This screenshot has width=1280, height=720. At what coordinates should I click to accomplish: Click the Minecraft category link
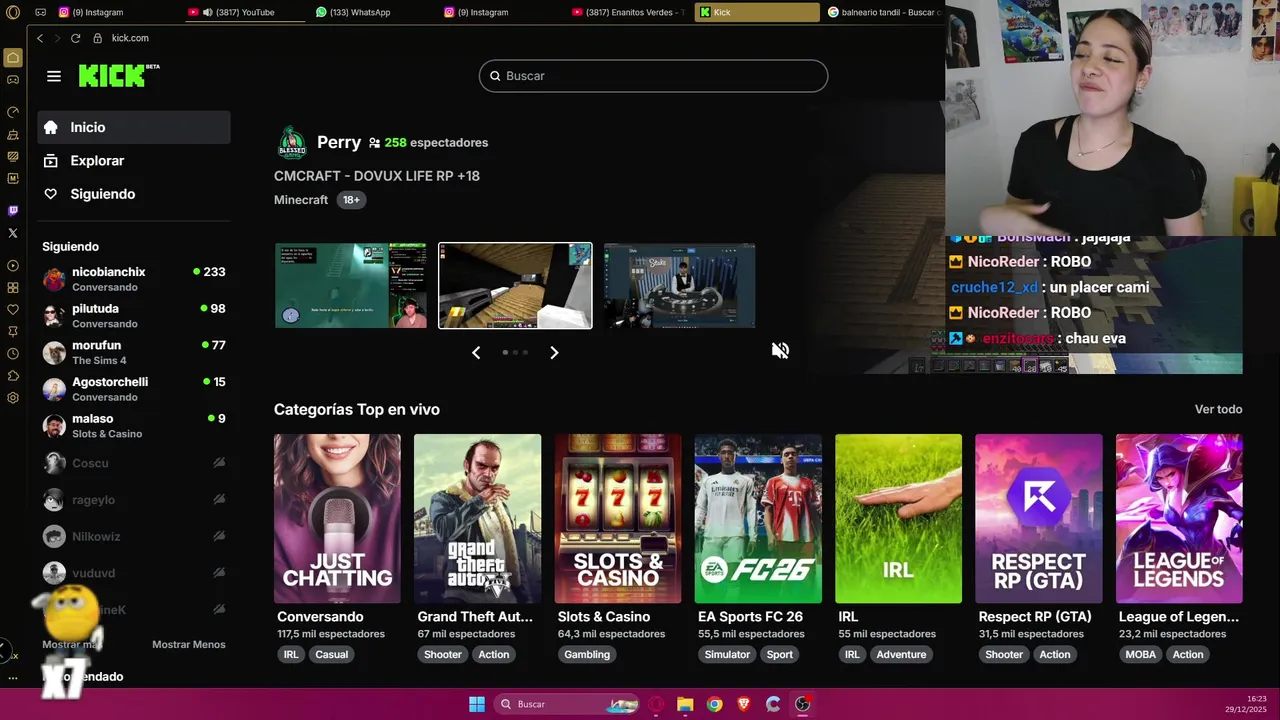[301, 200]
